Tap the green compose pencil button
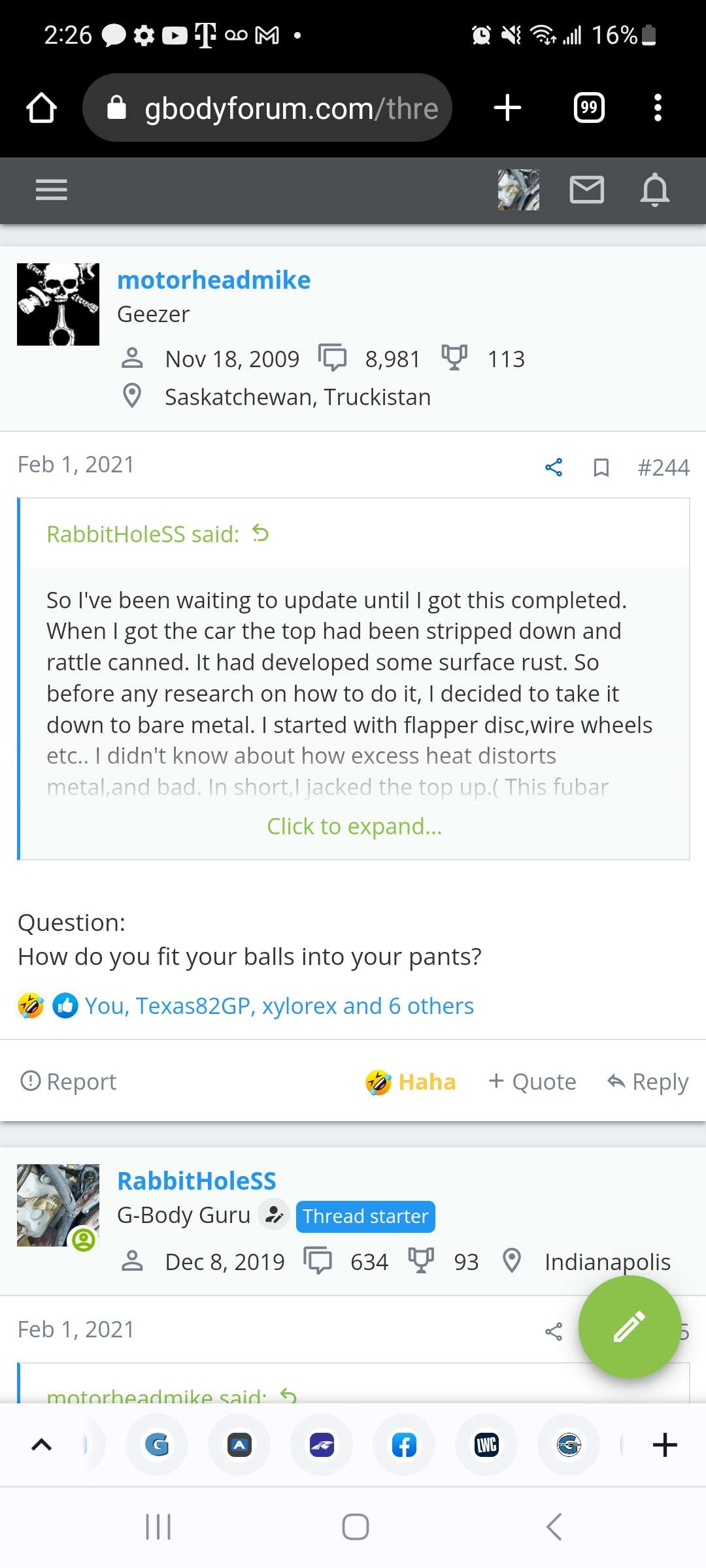This screenshot has height=1568, width=706. pos(630,1327)
